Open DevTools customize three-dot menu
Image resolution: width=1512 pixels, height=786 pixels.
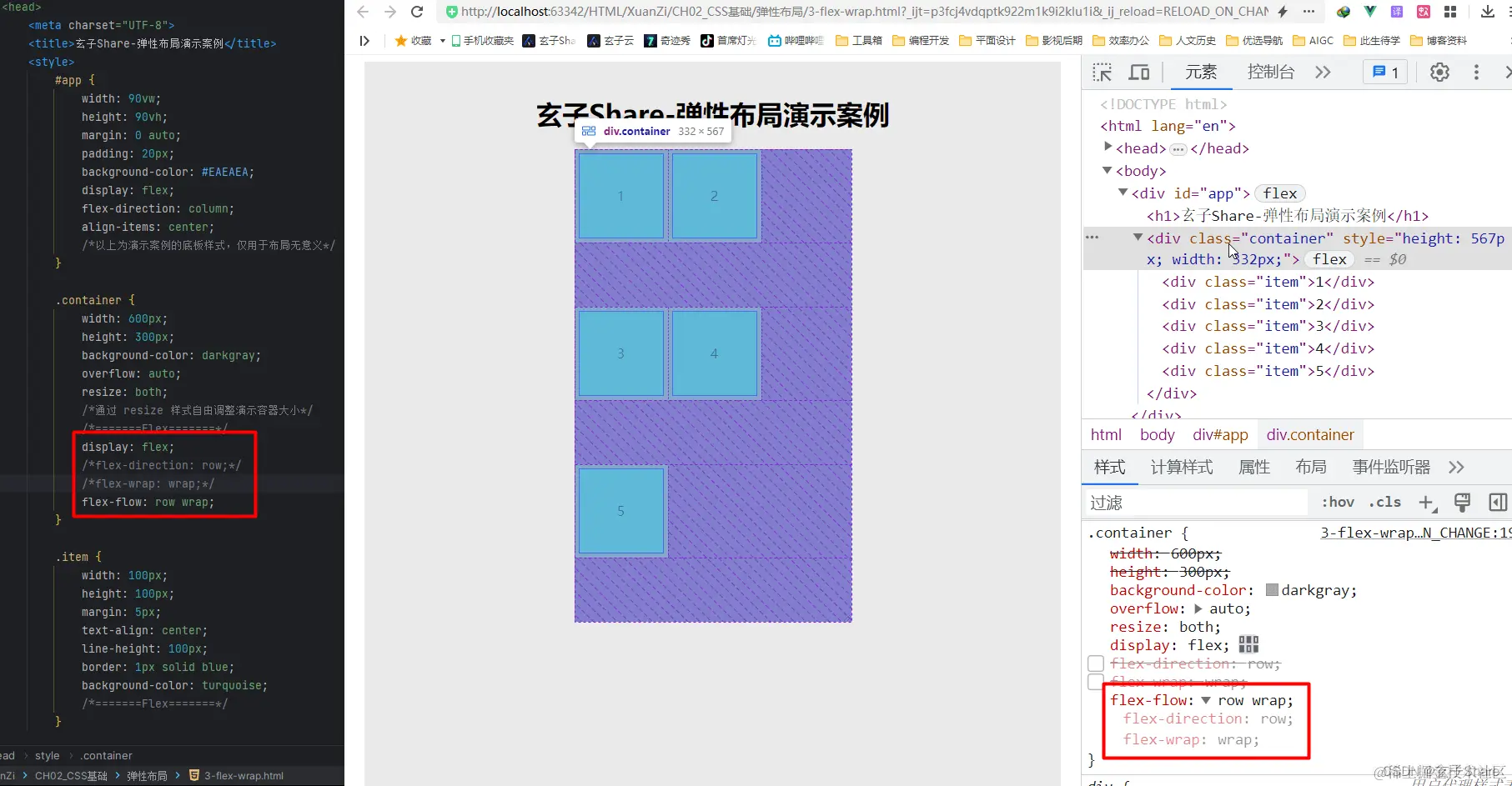click(x=1476, y=73)
